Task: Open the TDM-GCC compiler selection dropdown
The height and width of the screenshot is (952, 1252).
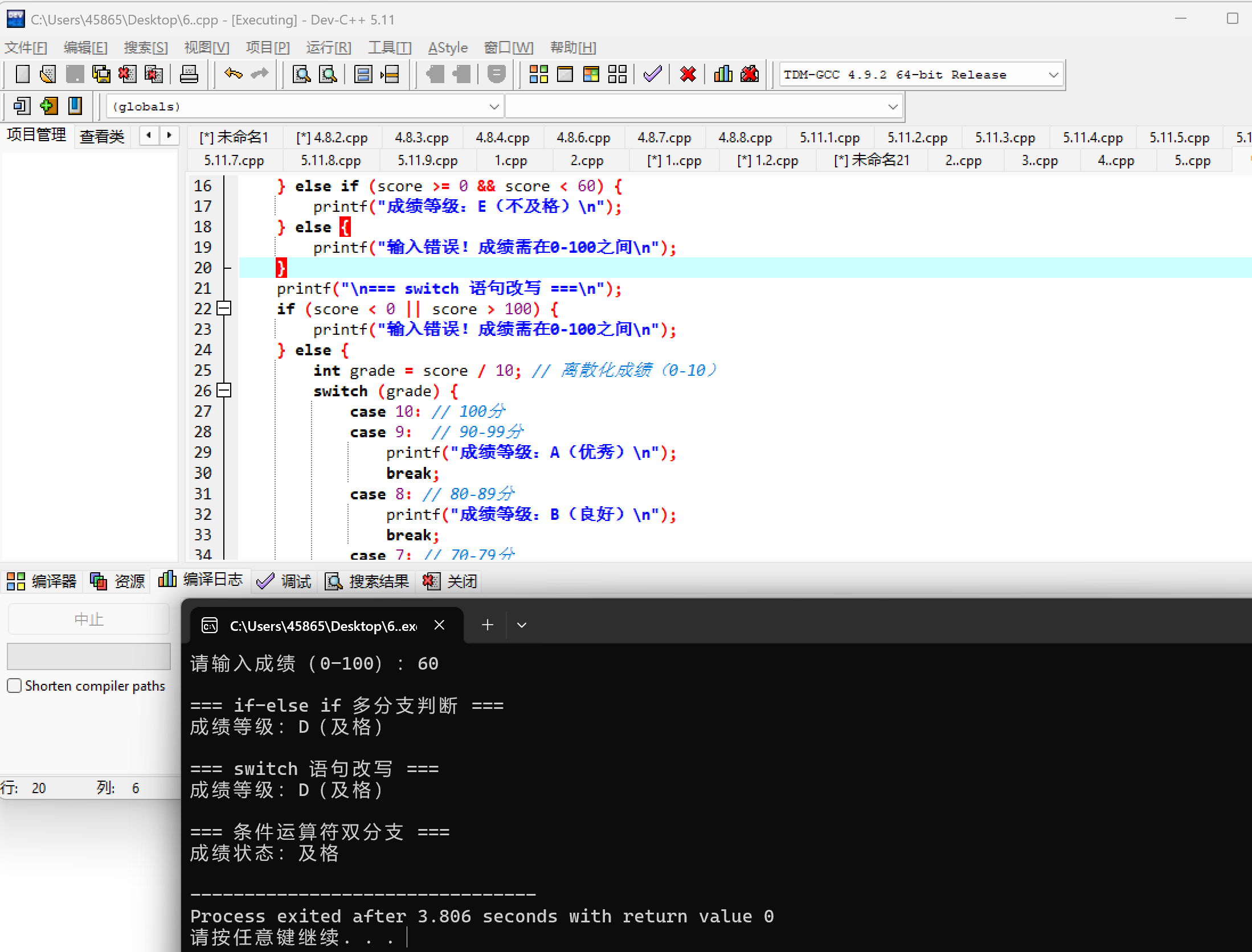Action: click(x=1053, y=75)
